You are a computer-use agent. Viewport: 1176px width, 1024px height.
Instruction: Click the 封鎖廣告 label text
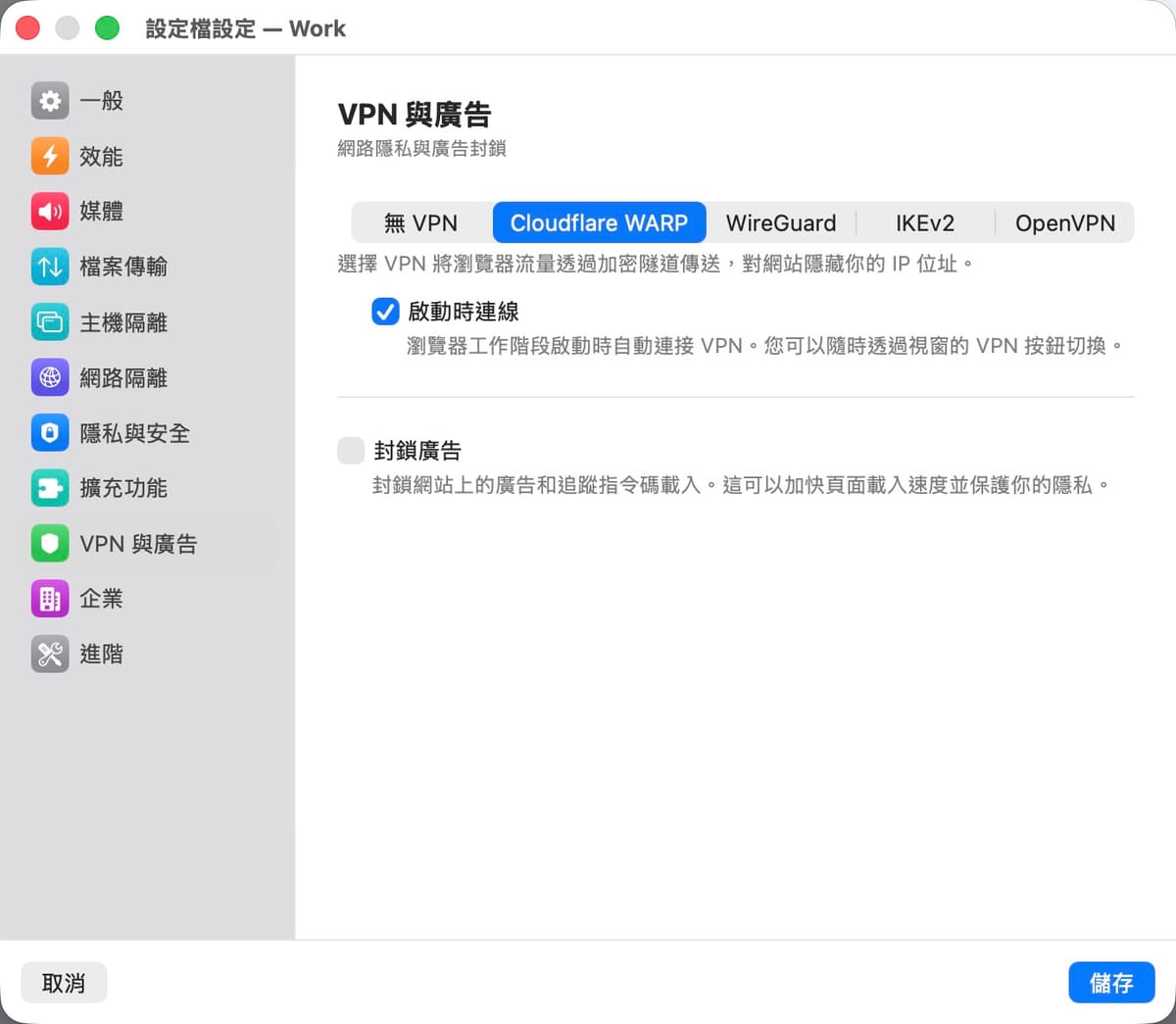(417, 451)
